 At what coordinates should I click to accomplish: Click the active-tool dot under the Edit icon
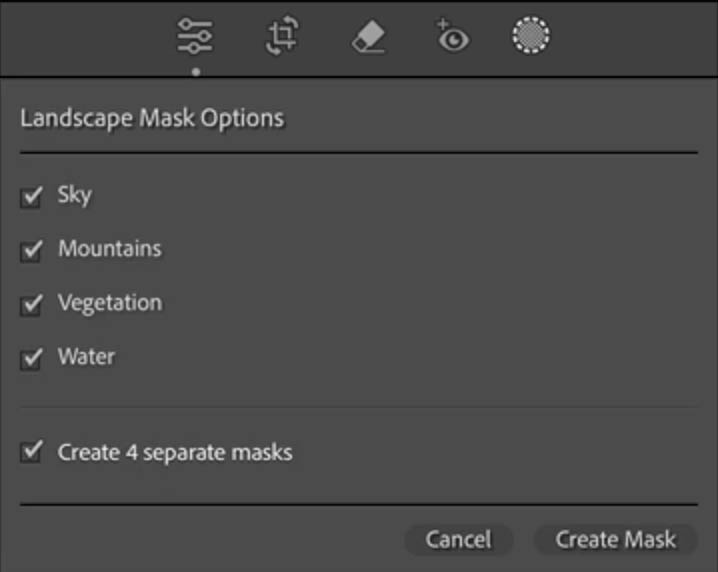(x=196, y=72)
